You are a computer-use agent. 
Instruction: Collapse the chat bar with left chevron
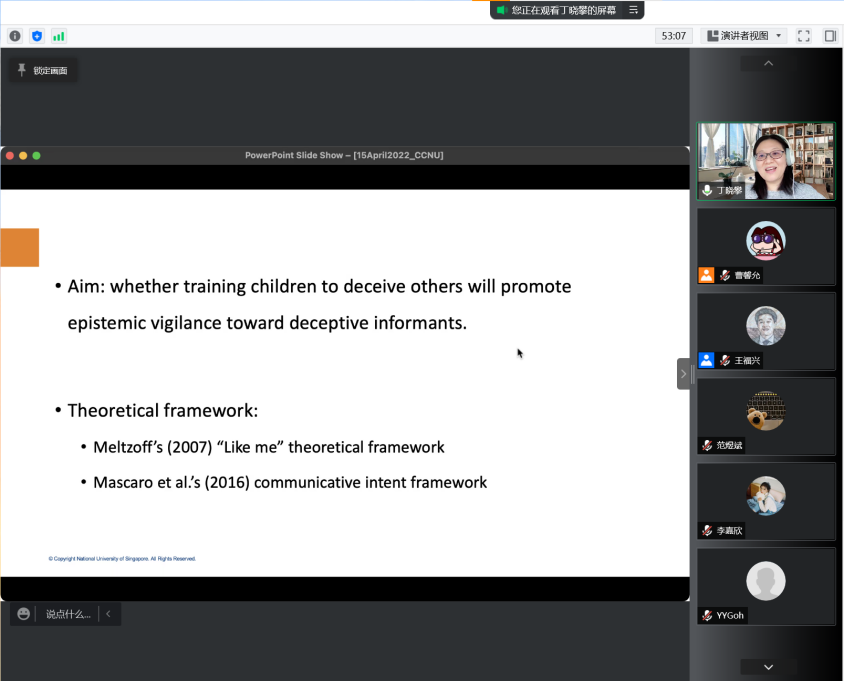108,614
